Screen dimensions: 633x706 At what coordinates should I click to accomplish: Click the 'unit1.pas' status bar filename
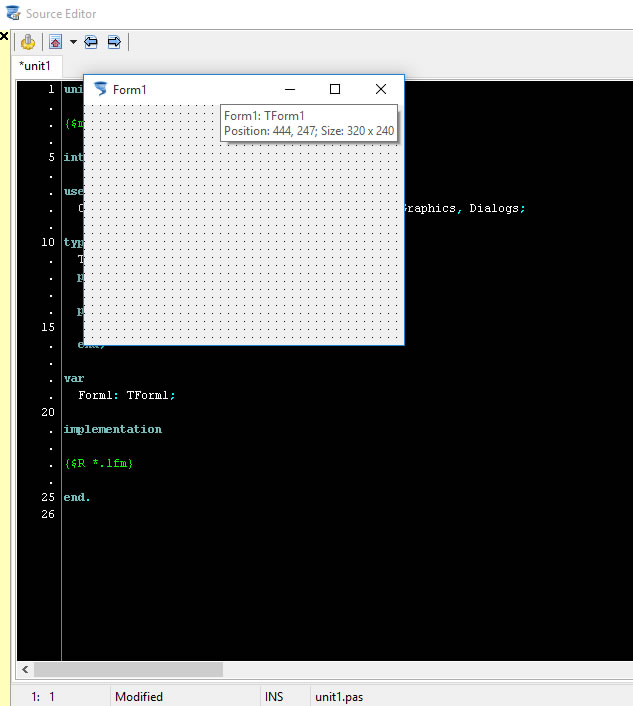(339, 697)
